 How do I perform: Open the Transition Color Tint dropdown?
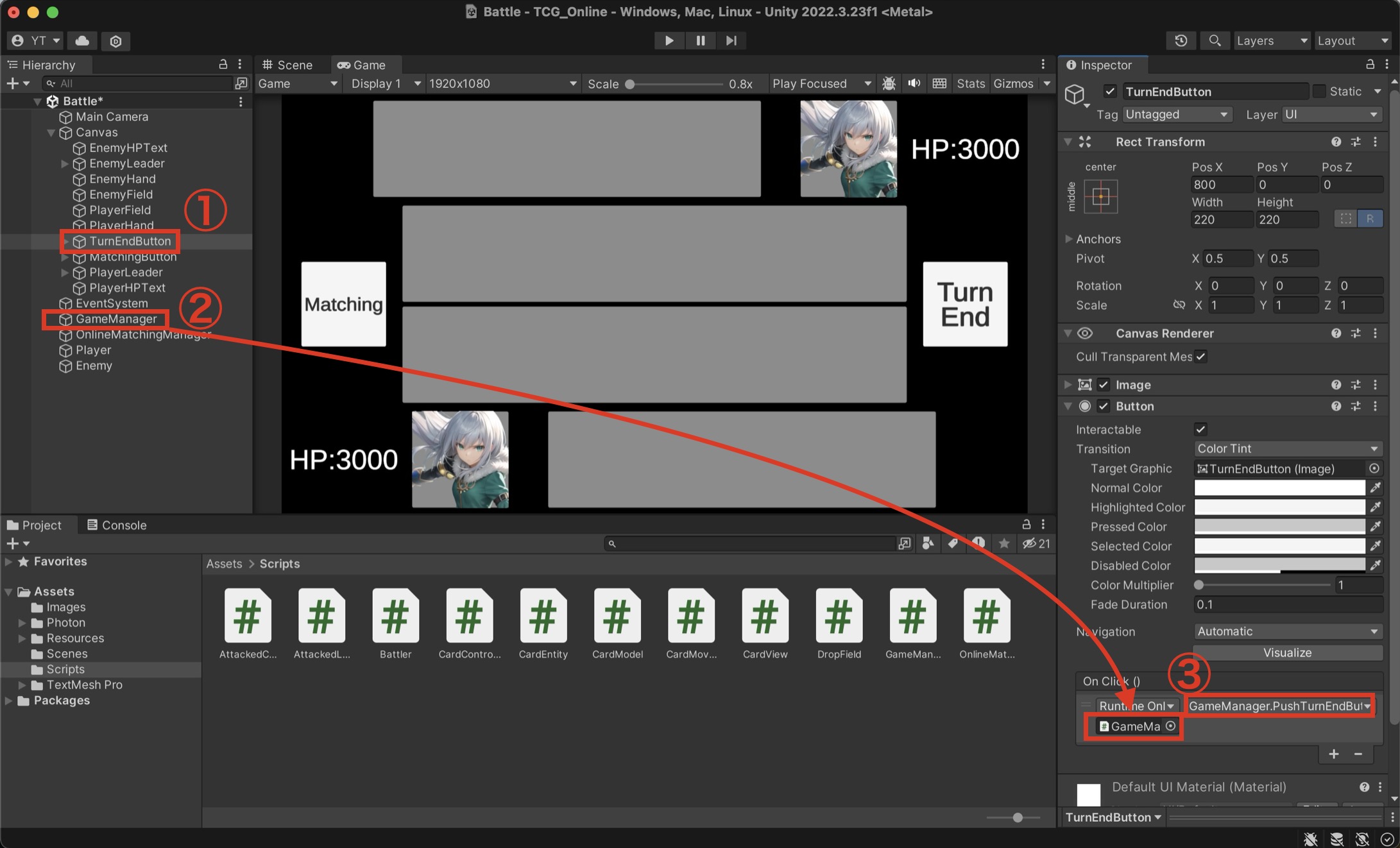tap(1287, 448)
